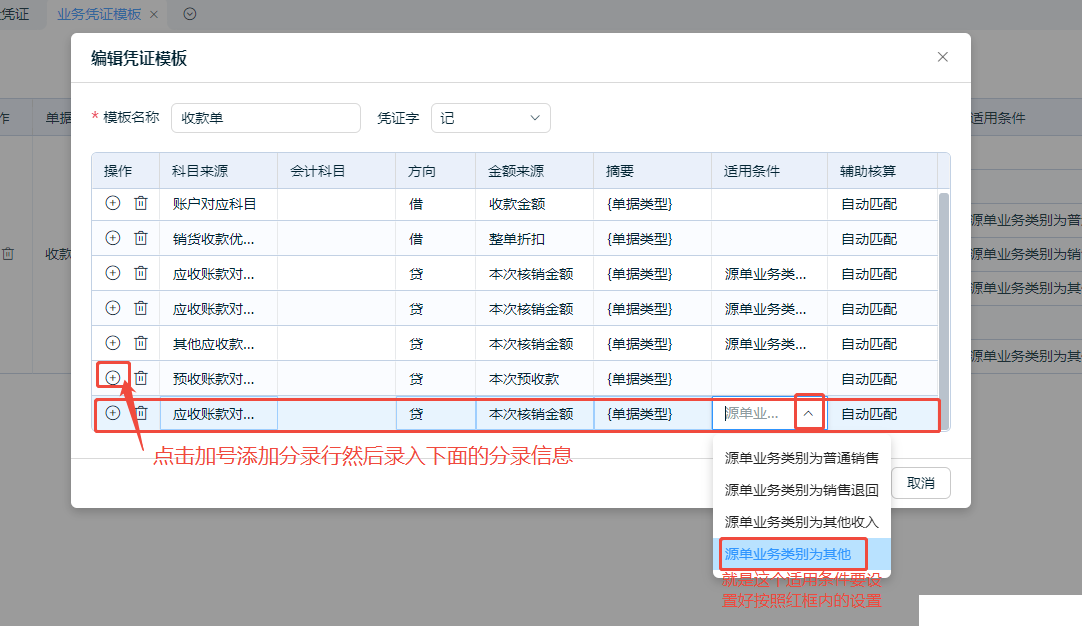Viewport: 1082px width, 626px height.
Task: Collapse the 适用条件 dropdown arrow
Action: pos(808,413)
